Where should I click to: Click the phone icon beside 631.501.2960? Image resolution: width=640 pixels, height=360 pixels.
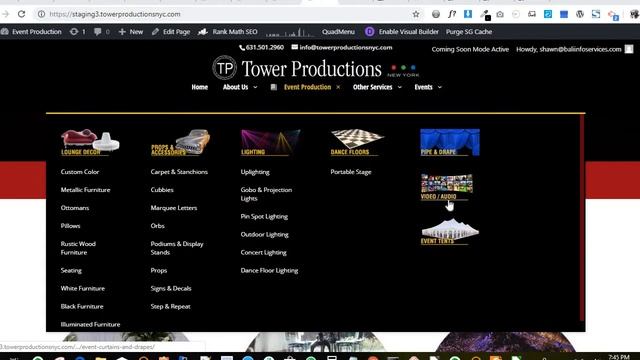[242, 48]
